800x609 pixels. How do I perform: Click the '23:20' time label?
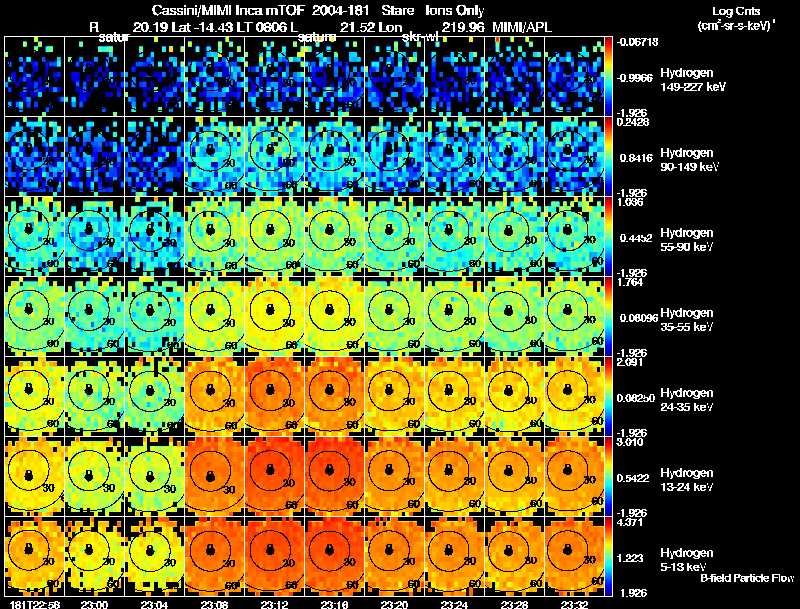coord(394,605)
